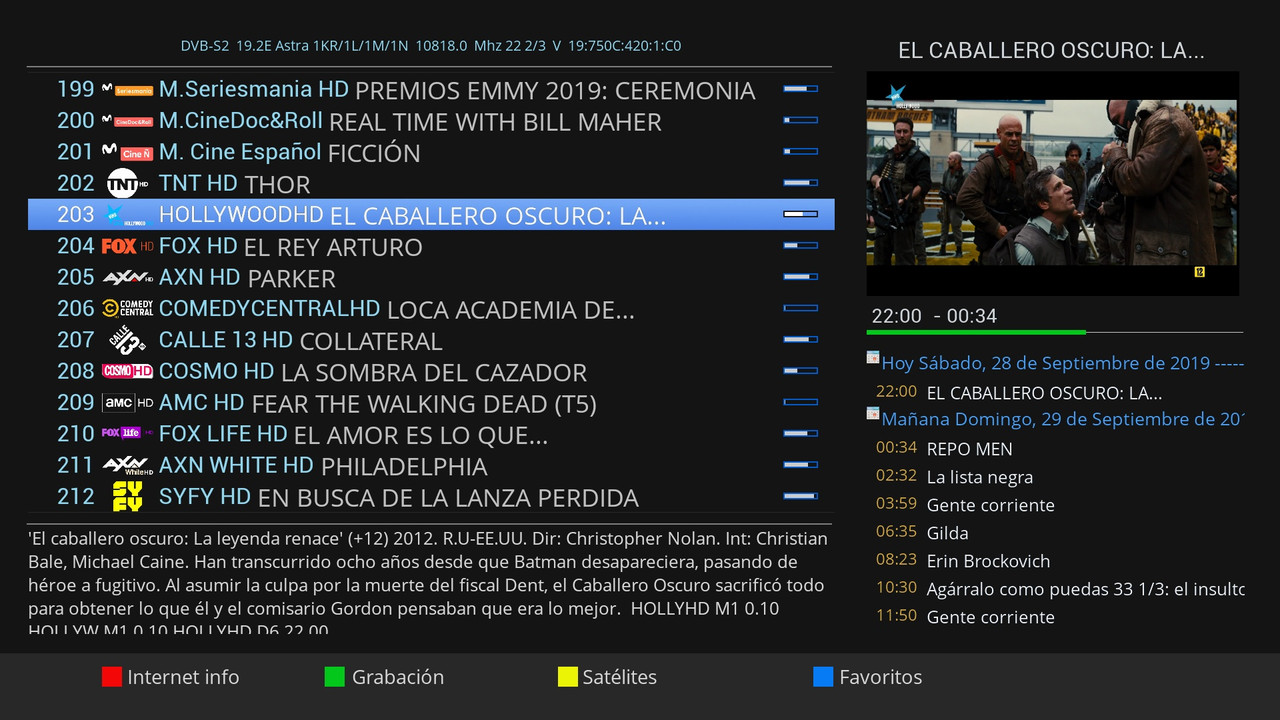The width and height of the screenshot is (1280, 720).
Task: Click the event title PARKER
Action: click(291, 279)
